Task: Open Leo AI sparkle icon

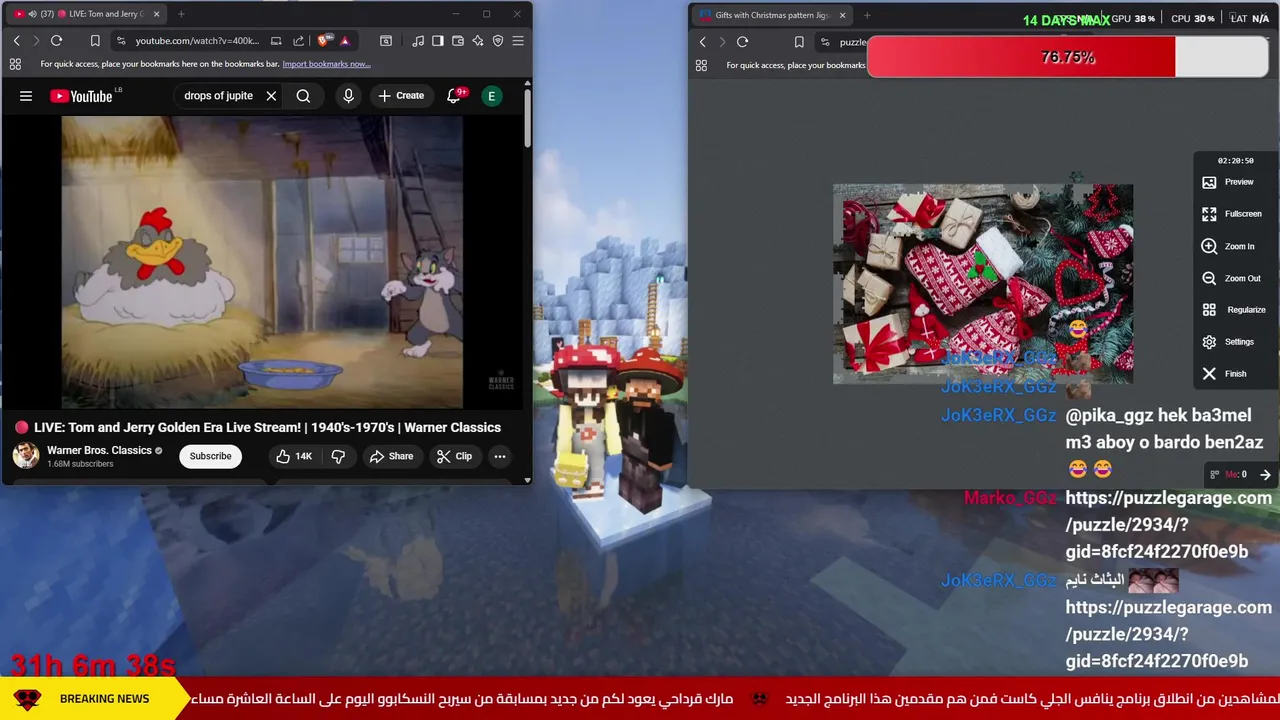Action: [x=478, y=41]
